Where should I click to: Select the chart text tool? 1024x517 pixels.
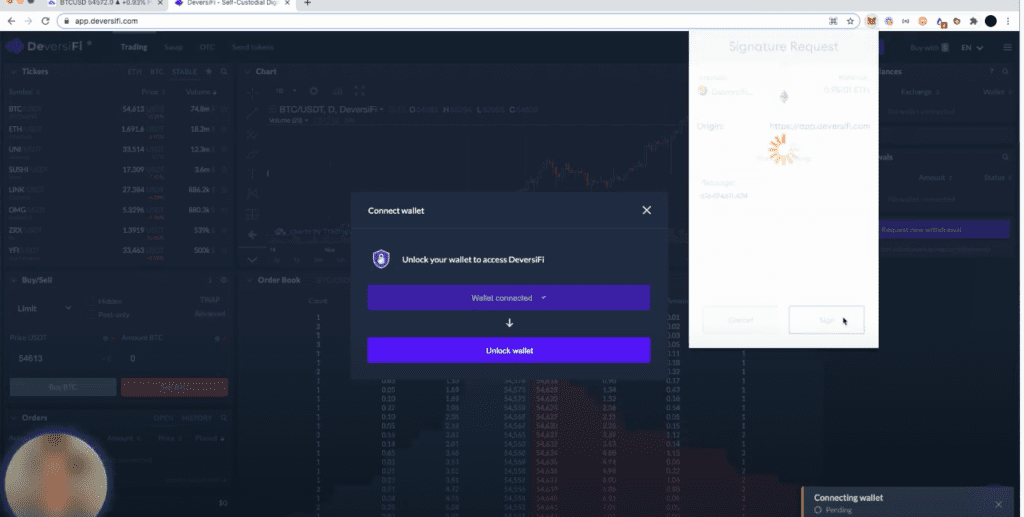tap(252, 174)
